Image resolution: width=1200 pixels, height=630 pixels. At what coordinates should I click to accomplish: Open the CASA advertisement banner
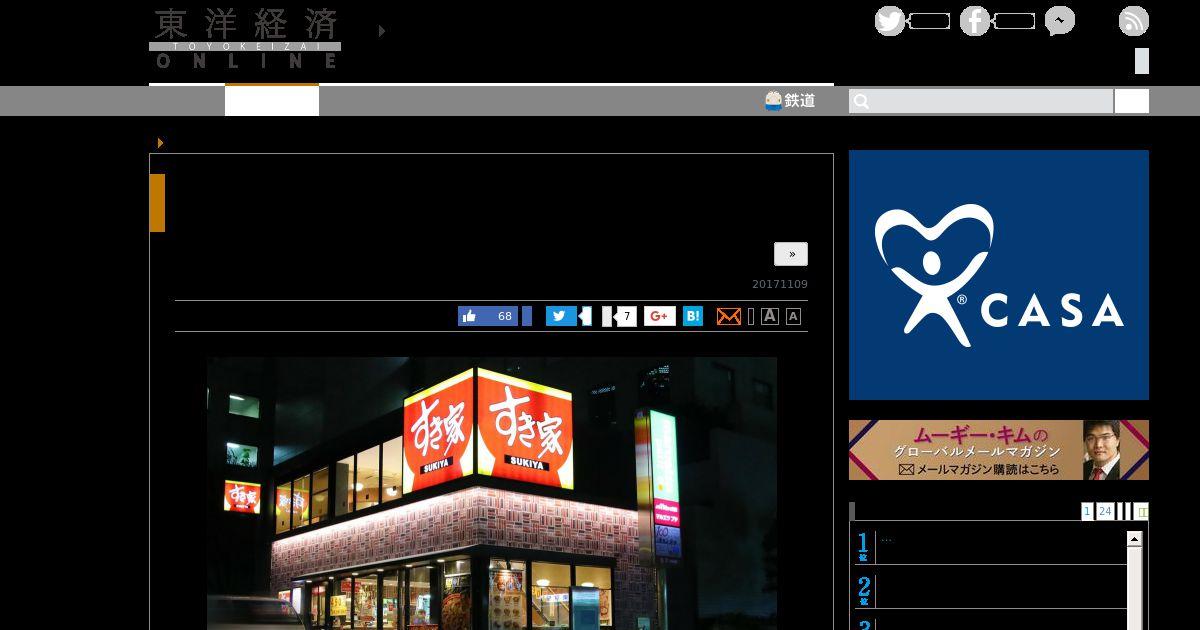point(999,275)
